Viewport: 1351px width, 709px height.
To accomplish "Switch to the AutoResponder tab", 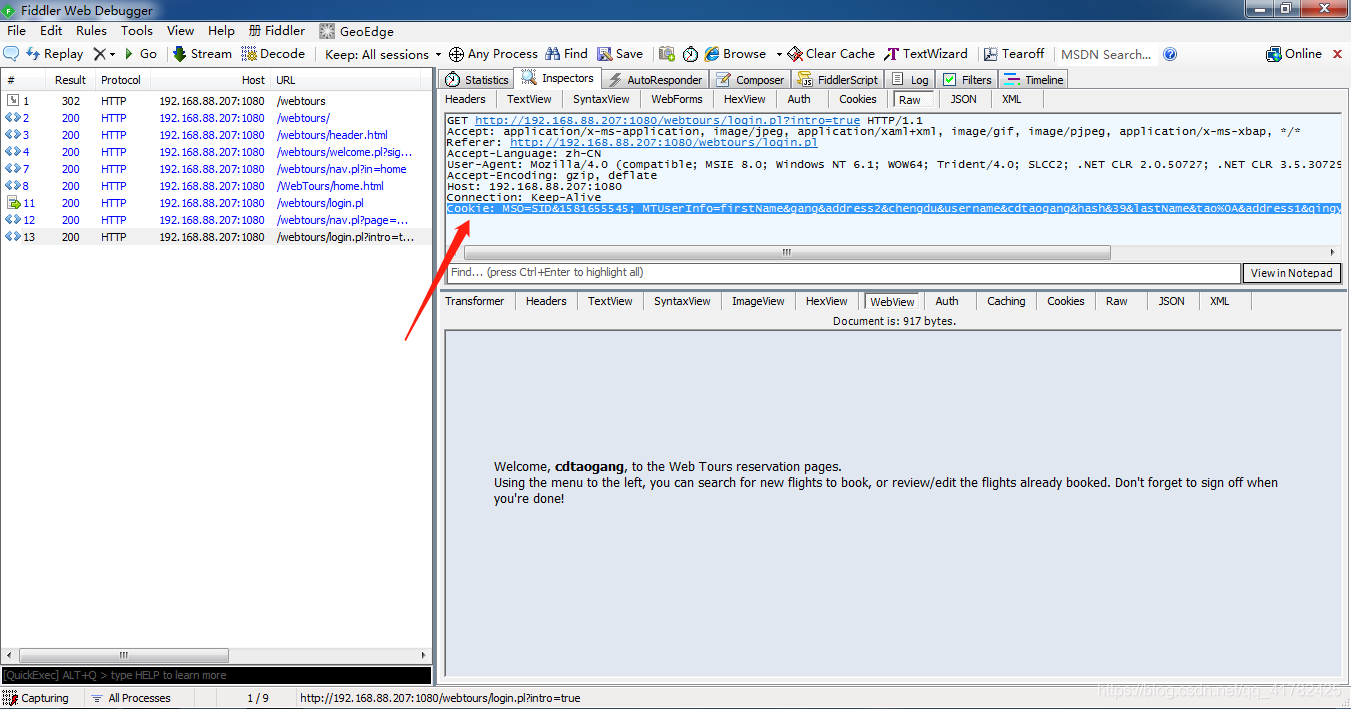I will 656,79.
